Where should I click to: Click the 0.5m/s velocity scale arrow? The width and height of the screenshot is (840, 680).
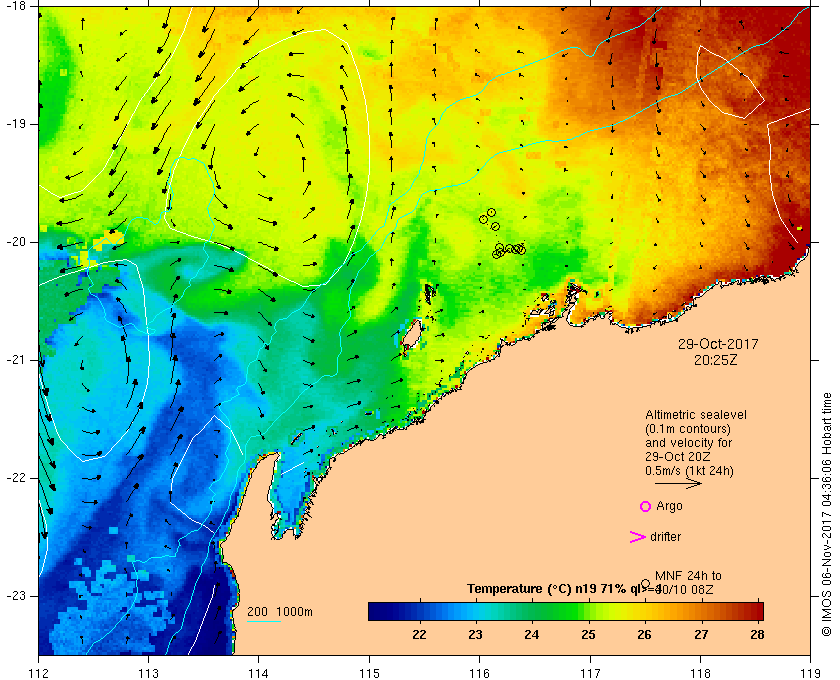(x=678, y=483)
